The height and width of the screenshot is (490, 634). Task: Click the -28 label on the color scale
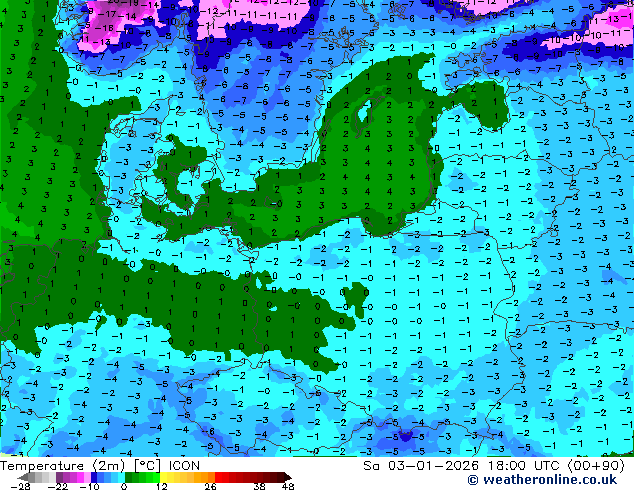pos(21,486)
